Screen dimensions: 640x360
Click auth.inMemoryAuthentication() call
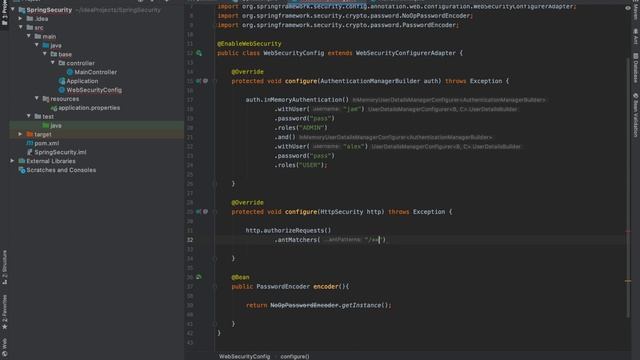[x=297, y=100]
